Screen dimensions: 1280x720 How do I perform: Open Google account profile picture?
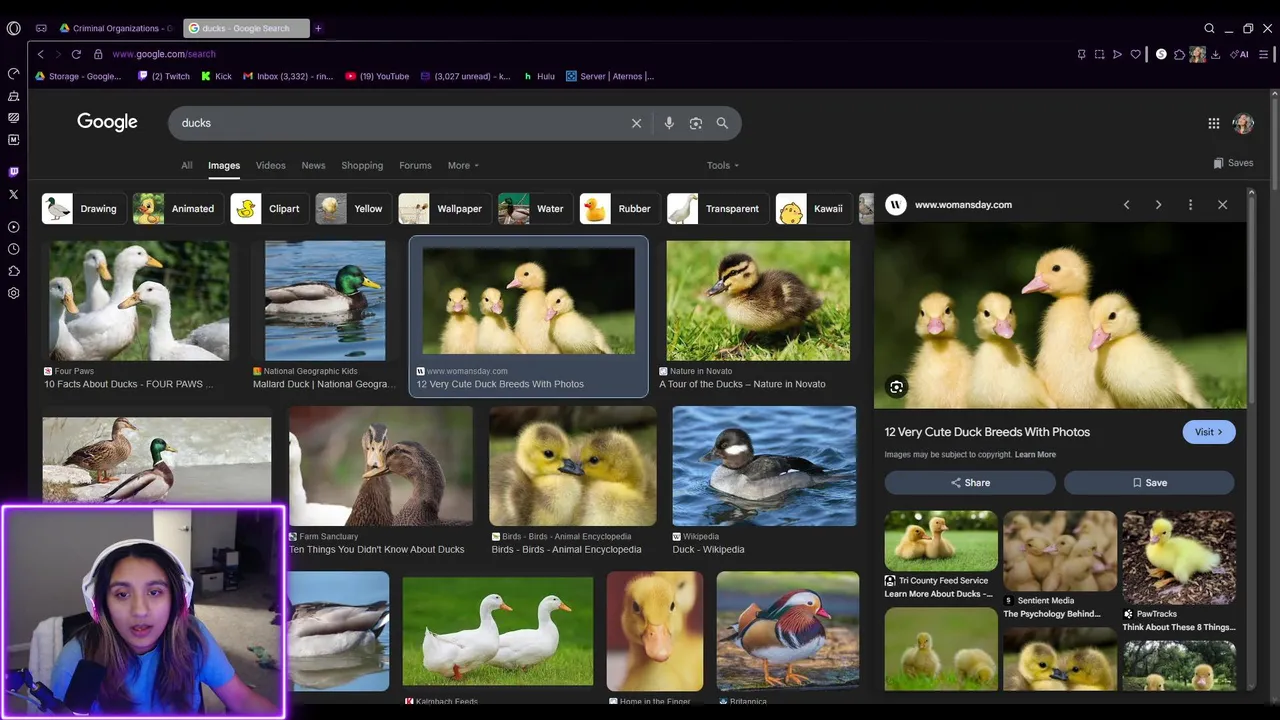click(1243, 123)
